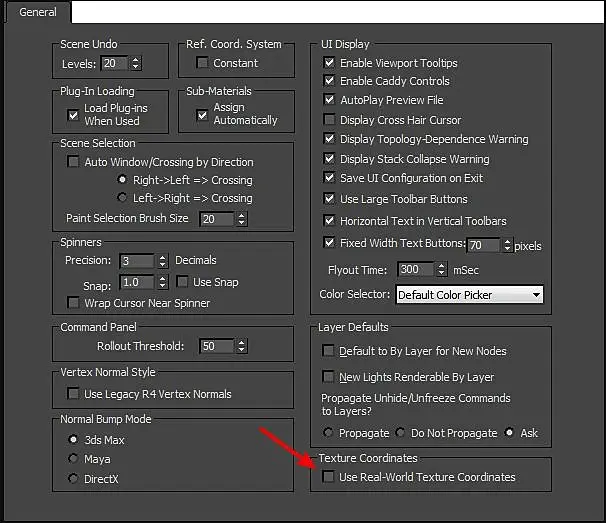Image resolution: width=606 pixels, height=523 pixels.
Task: Uncheck Enable Viewport Tooltips
Action: (329, 62)
